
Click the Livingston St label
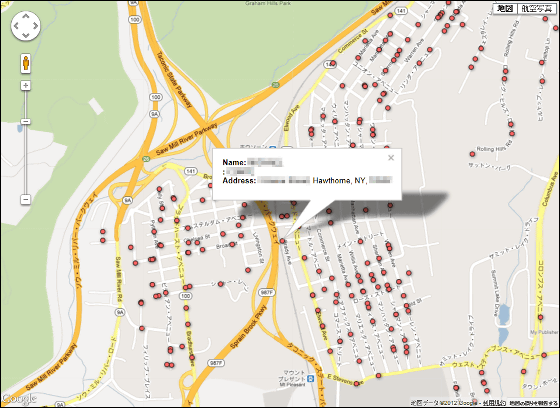pos(258,248)
